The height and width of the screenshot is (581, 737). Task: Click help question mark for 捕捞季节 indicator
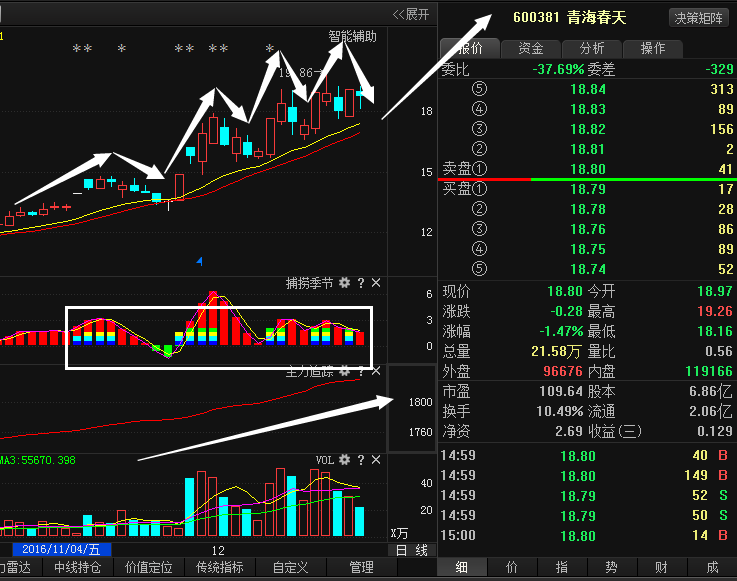pos(361,283)
